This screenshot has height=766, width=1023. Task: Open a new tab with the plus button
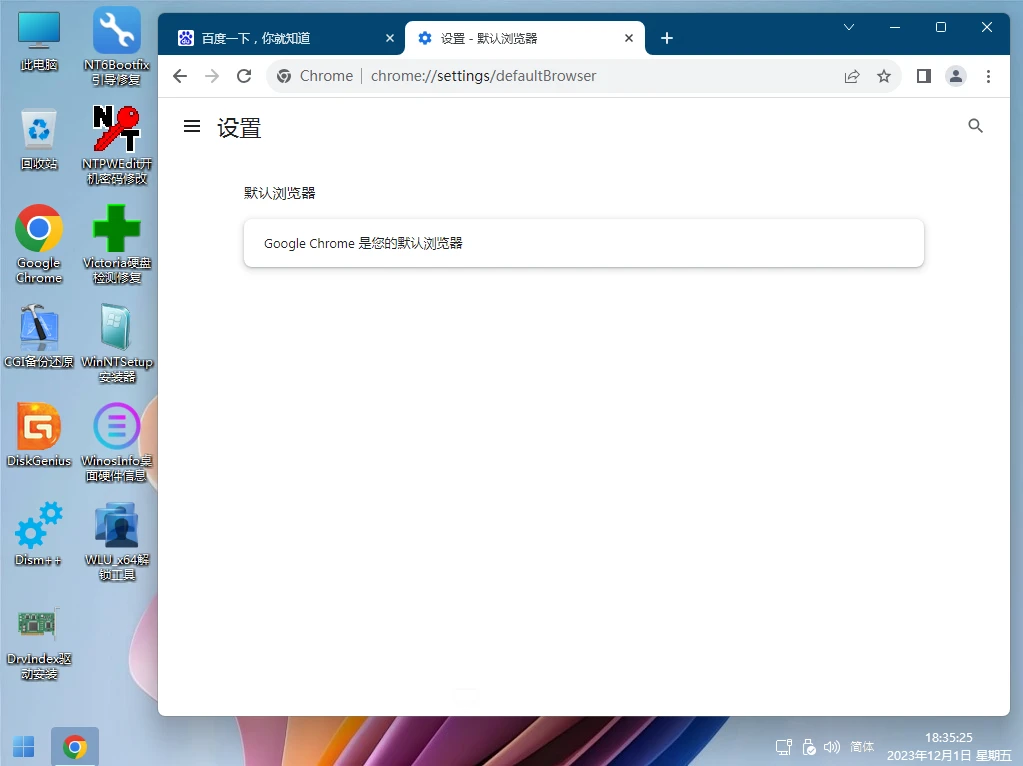pyautogui.click(x=667, y=38)
